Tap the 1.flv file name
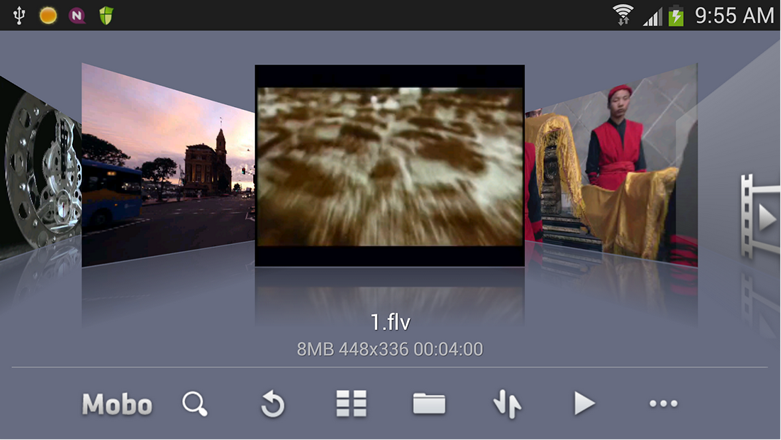Image resolution: width=781 pixels, height=440 pixels. point(390,322)
